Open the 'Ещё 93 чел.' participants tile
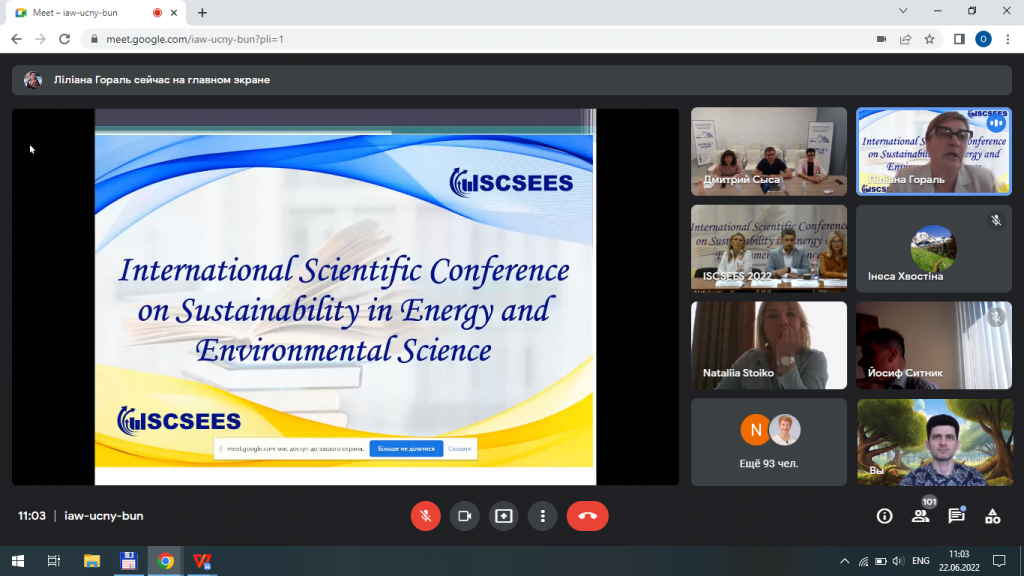The height and width of the screenshot is (576, 1024). (x=769, y=442)
